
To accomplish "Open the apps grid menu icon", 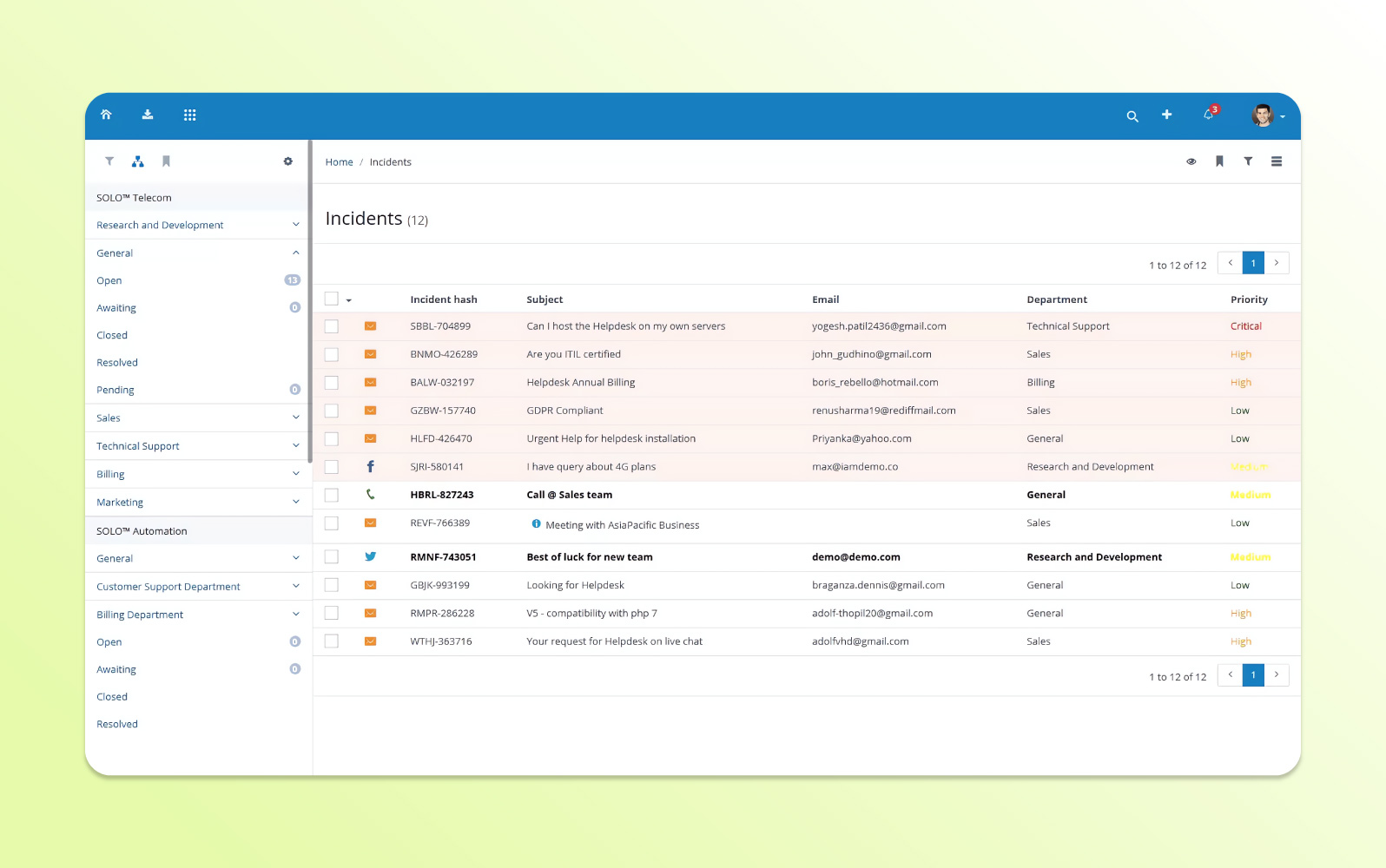I will coord(189,115).
